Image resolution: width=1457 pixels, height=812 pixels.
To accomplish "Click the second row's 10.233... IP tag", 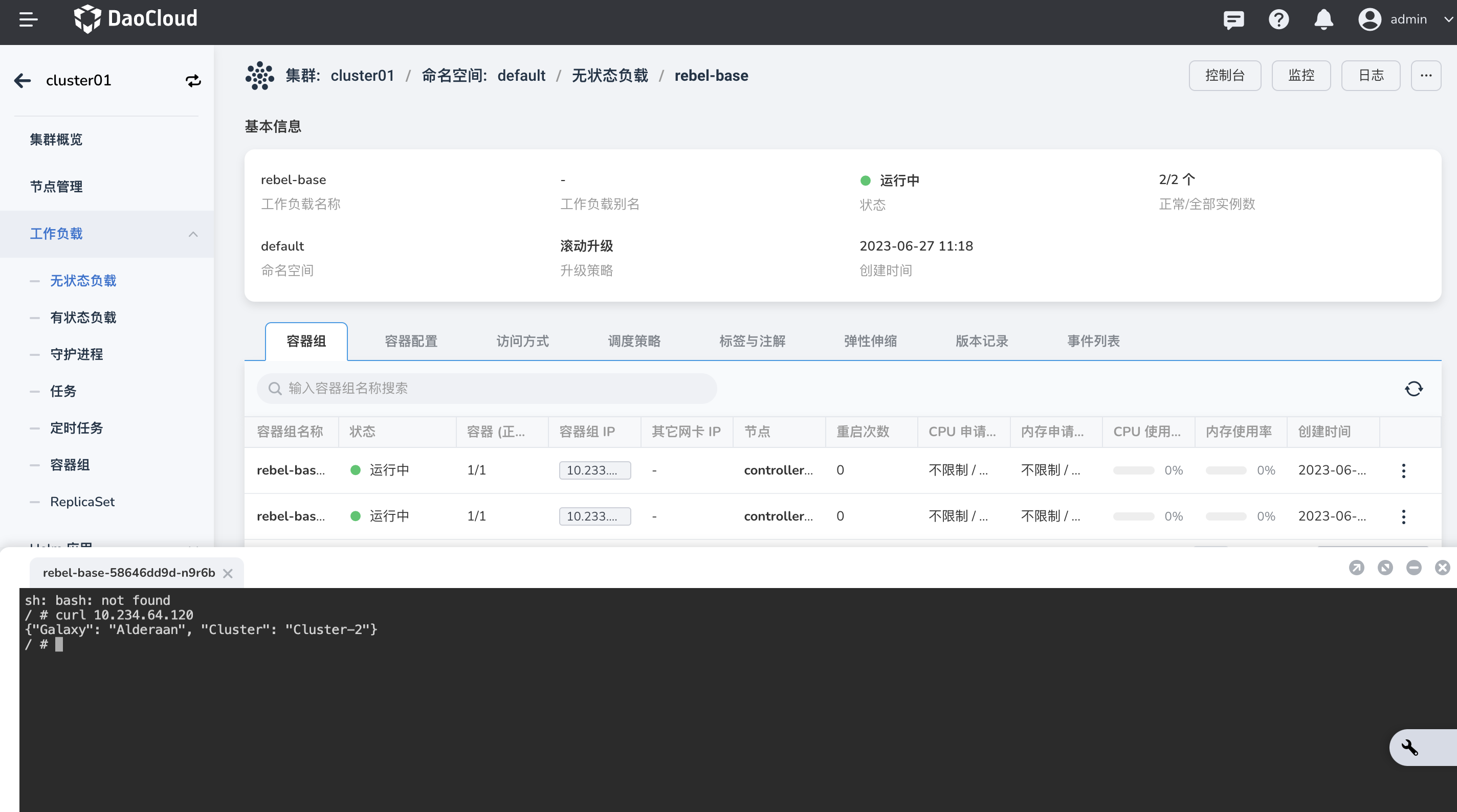I will point(594,516).
